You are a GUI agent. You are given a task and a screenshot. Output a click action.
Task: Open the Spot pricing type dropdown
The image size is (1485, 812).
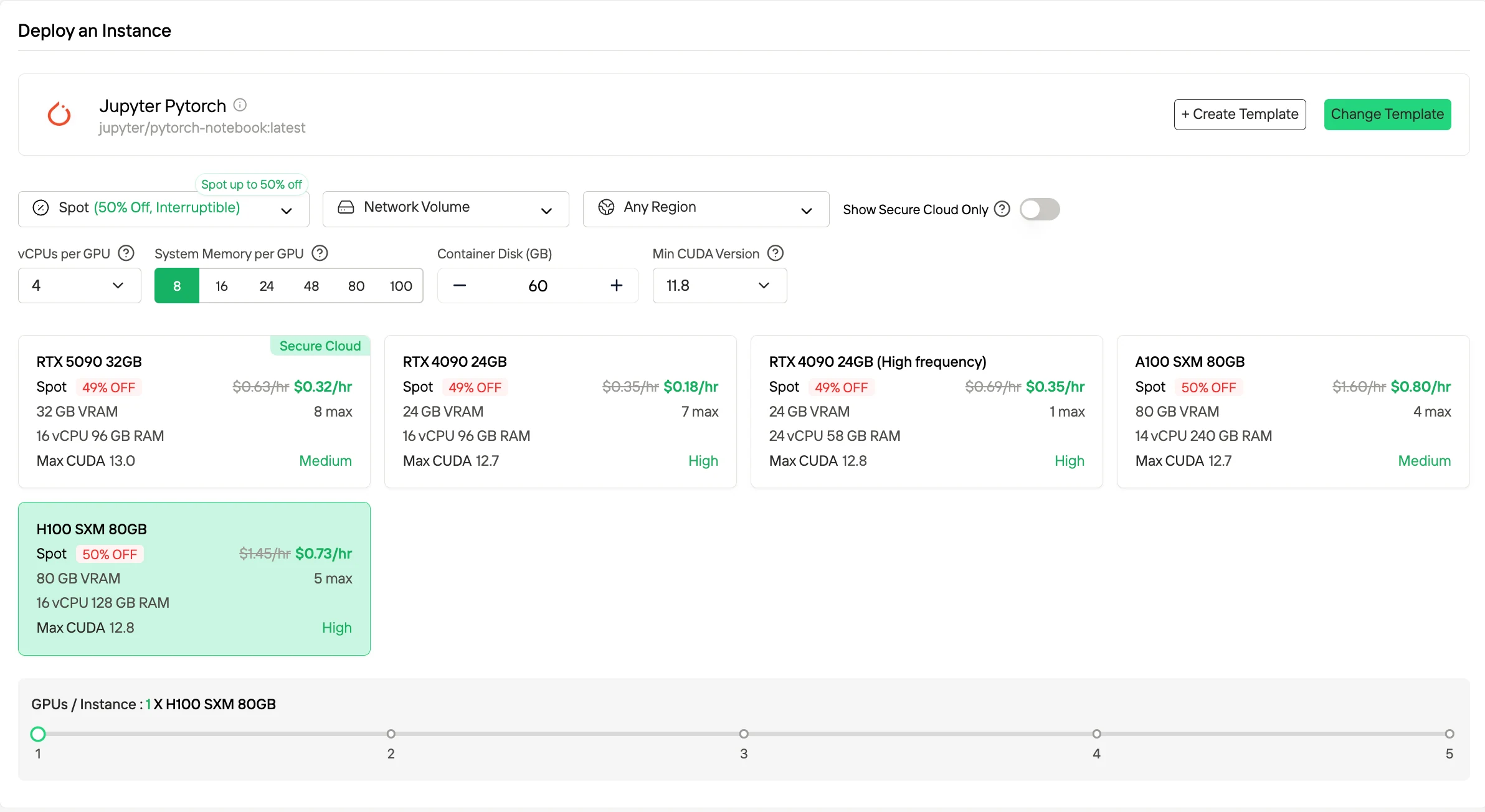point(164,209)
